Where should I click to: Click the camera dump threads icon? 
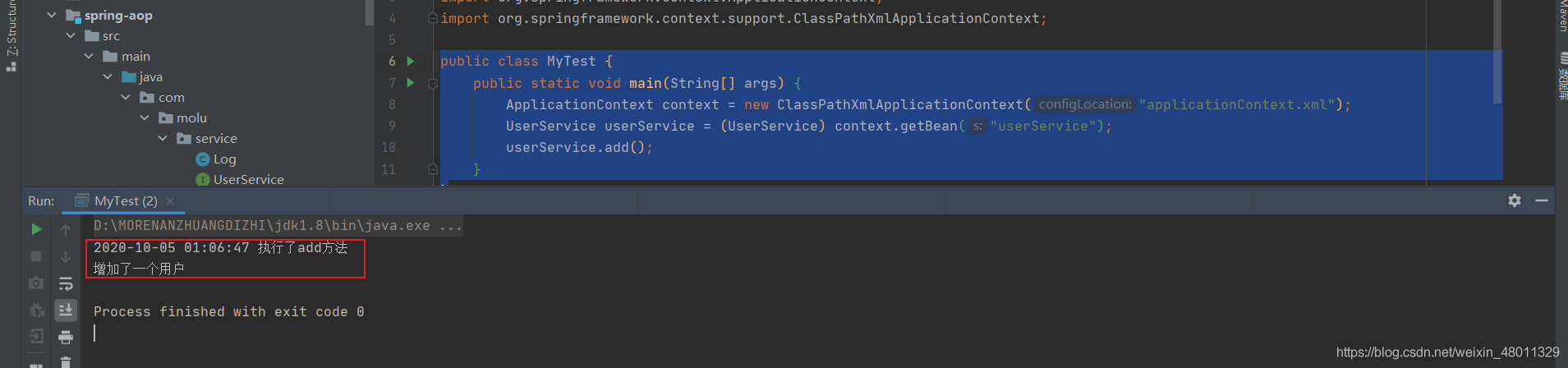[x=36, y=283]
